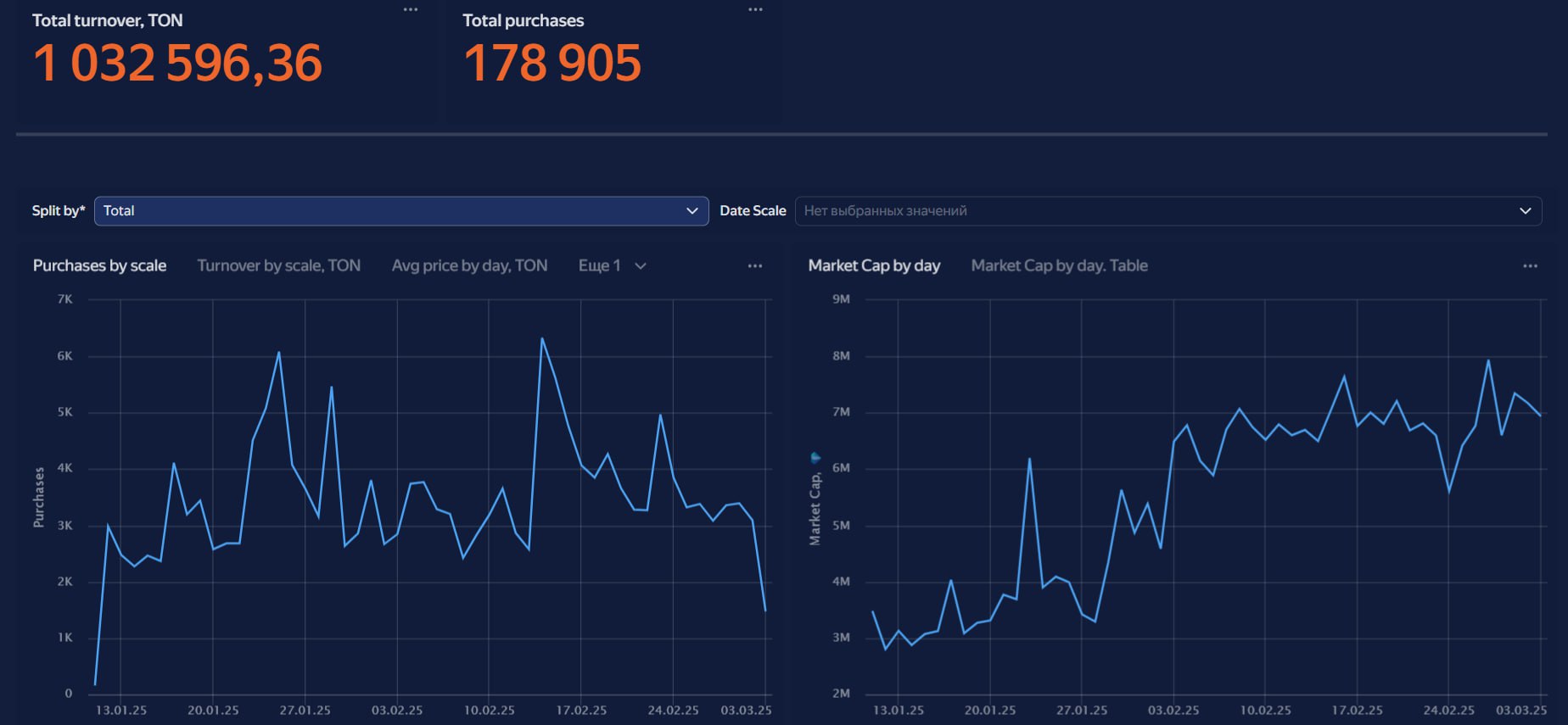Click the 03.02.25 date on the Market Cap chart
Viewport: 1568px width, 725px height.
[x=1173, y=711]
